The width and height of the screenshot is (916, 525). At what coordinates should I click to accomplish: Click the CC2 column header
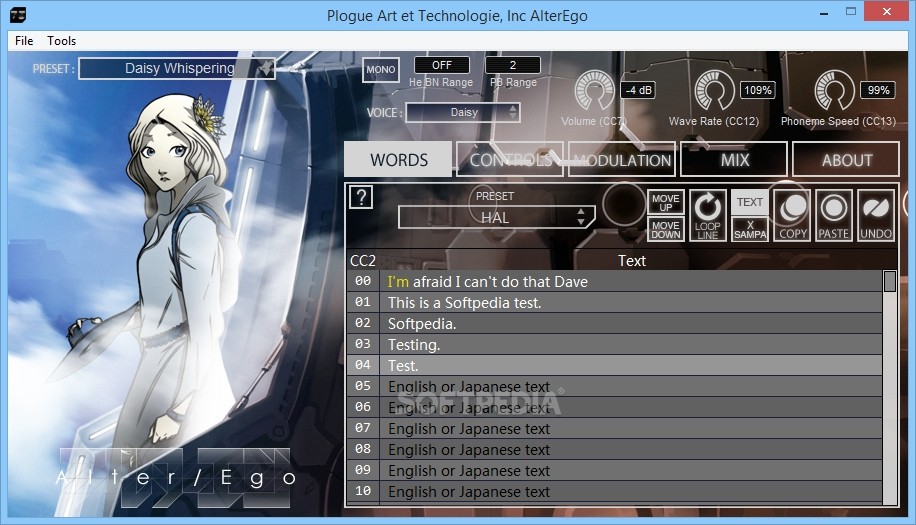(362, 260)
